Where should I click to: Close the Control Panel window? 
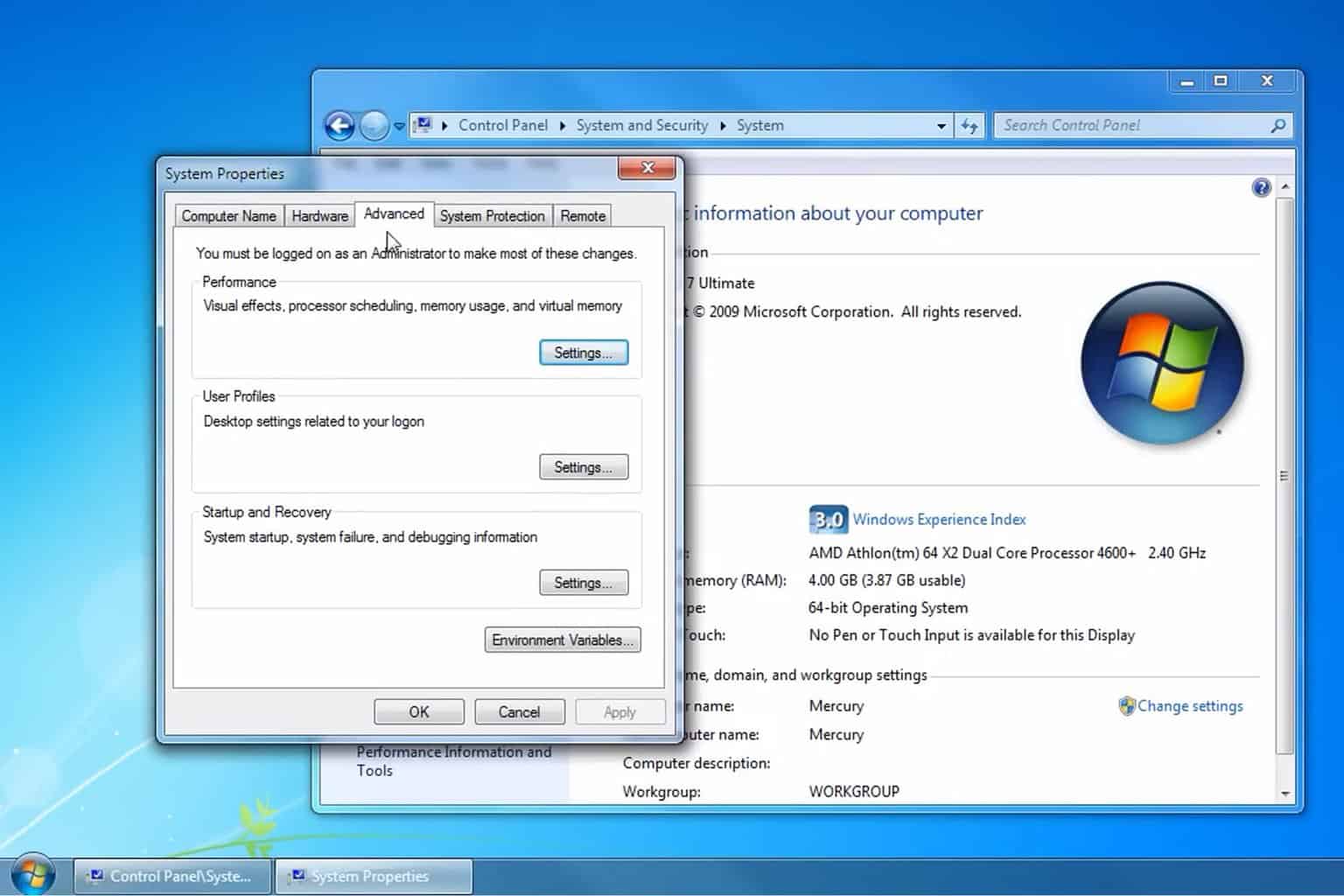pos(1267,81)
